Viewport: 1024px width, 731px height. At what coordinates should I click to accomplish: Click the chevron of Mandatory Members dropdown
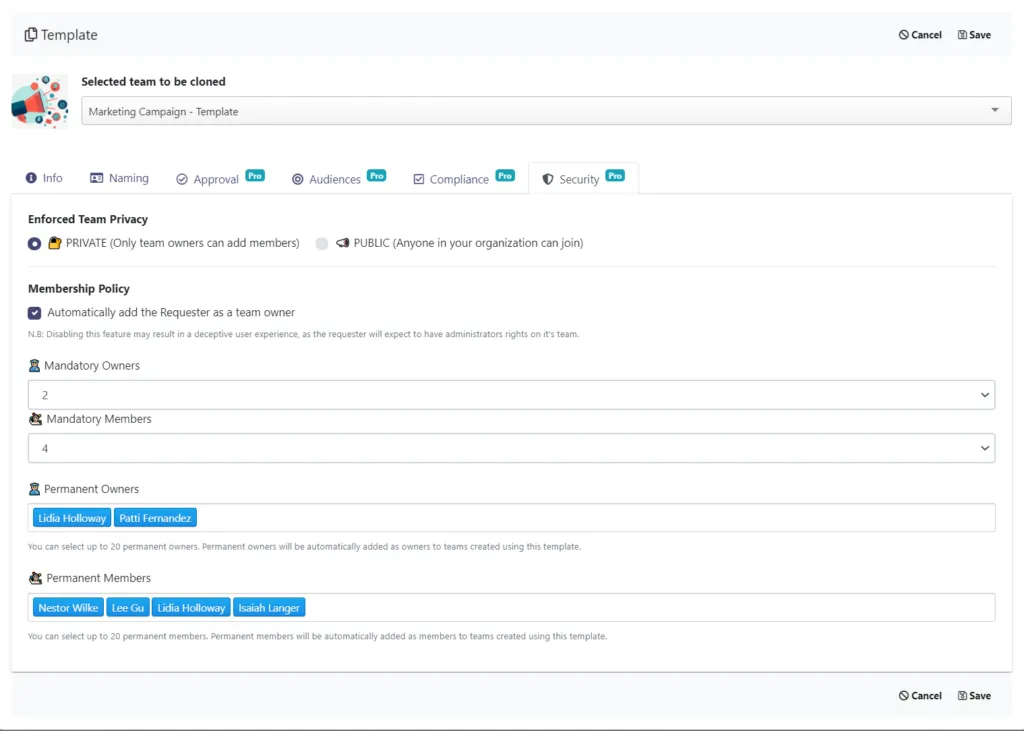pyautogui.click(x=984, y=448)
